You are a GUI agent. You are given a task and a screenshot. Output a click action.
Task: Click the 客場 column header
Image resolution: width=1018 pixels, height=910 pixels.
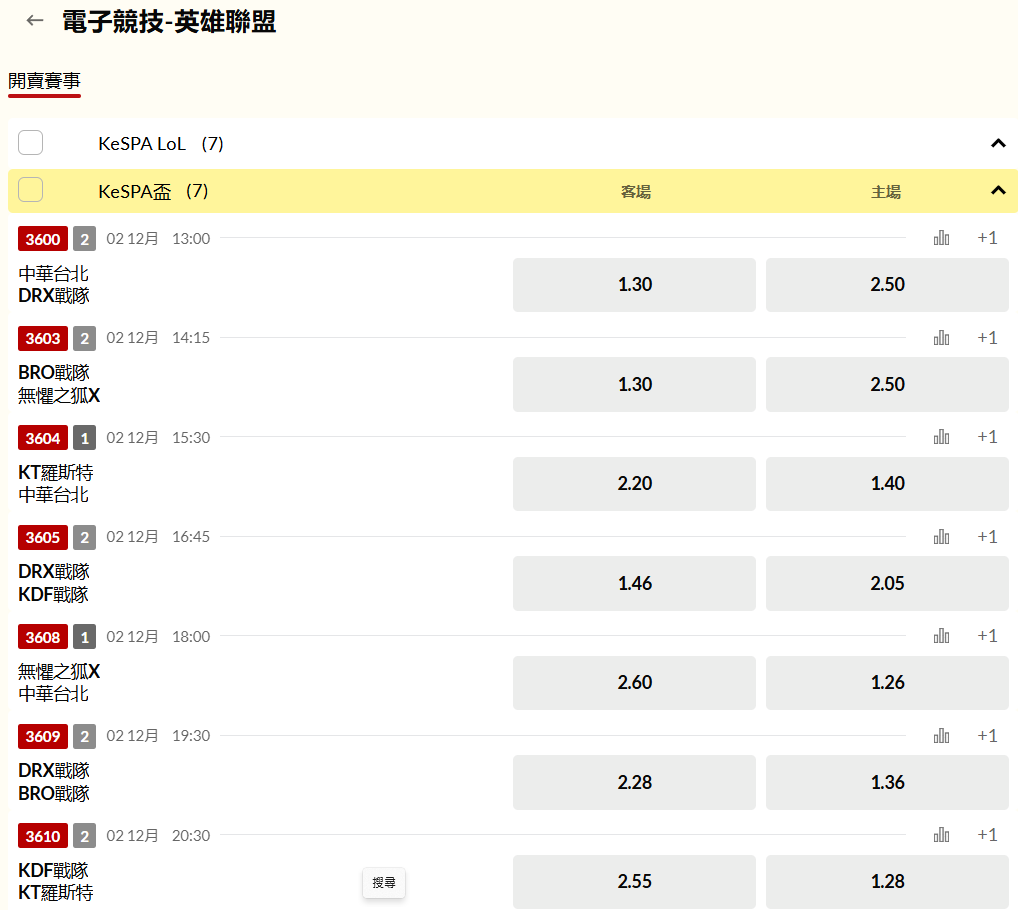click(636, 191)
